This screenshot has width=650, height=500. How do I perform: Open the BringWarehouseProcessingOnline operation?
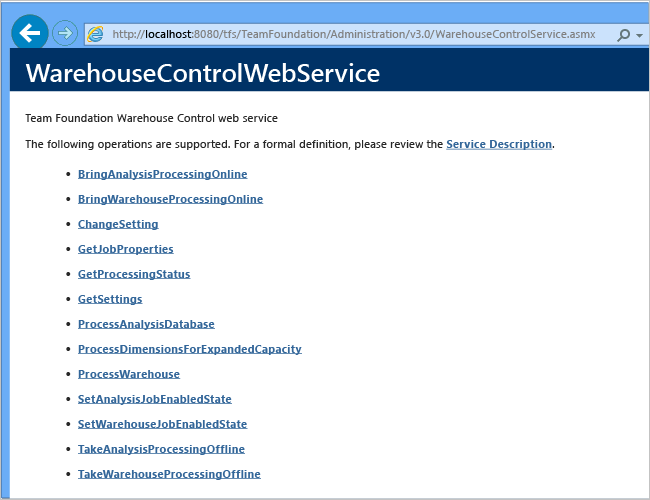(170, 199)
